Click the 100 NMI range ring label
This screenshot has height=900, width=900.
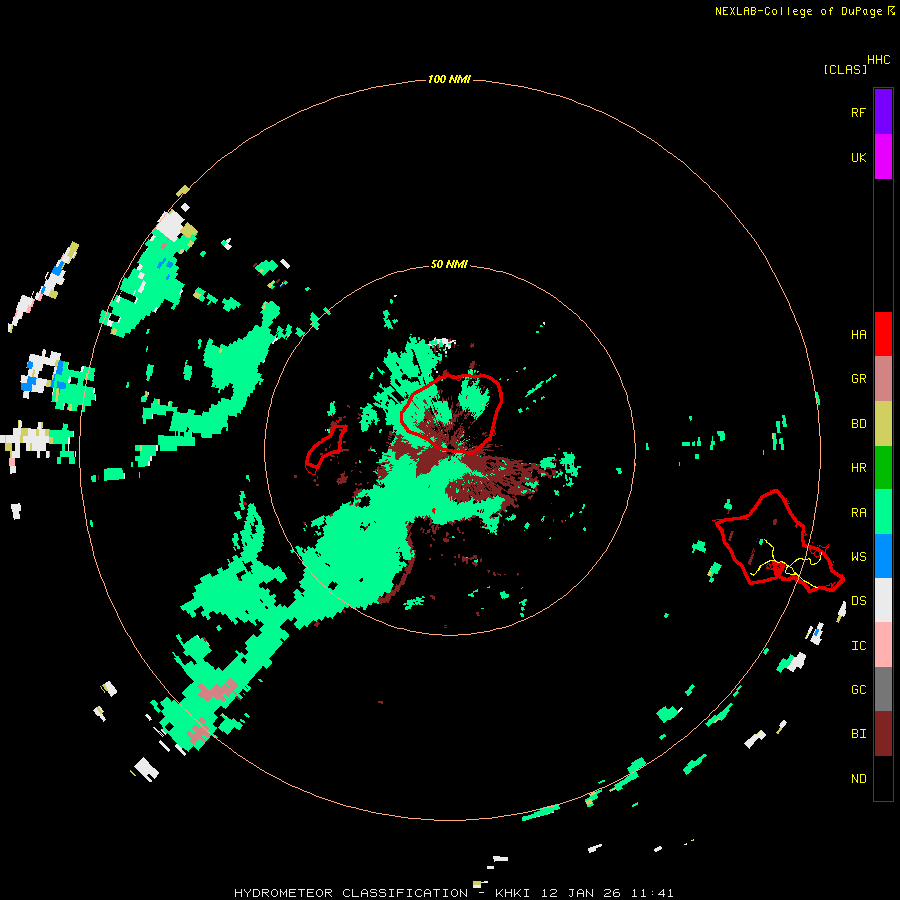click(449, 79)
